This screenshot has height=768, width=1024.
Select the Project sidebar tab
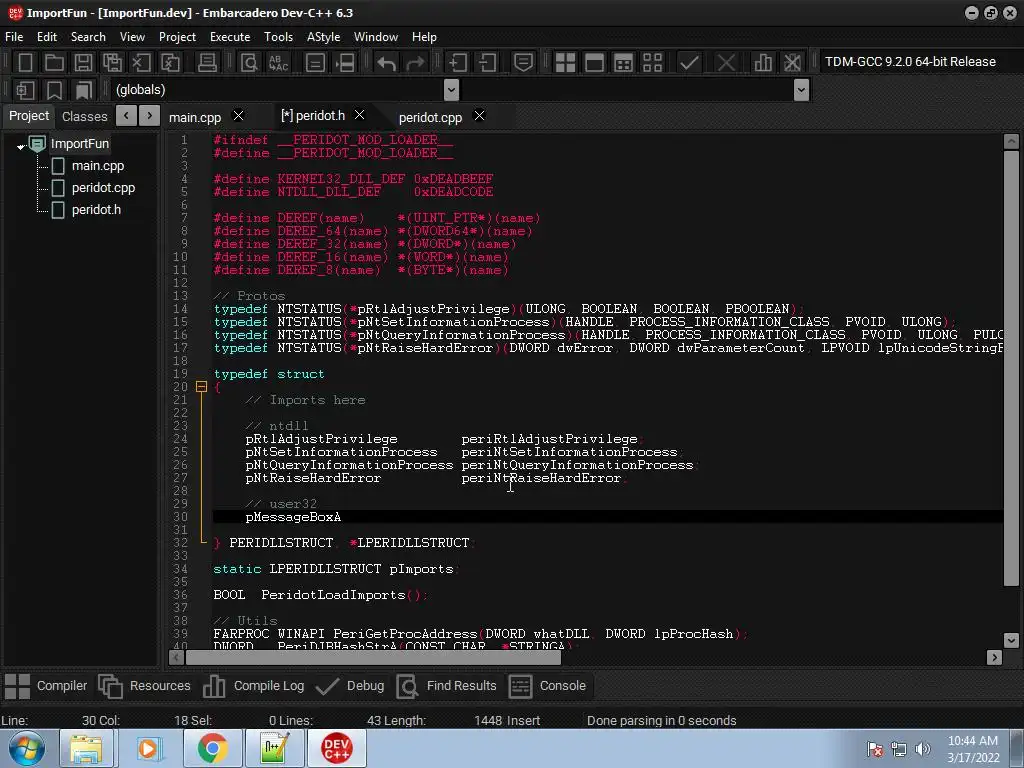29,116
